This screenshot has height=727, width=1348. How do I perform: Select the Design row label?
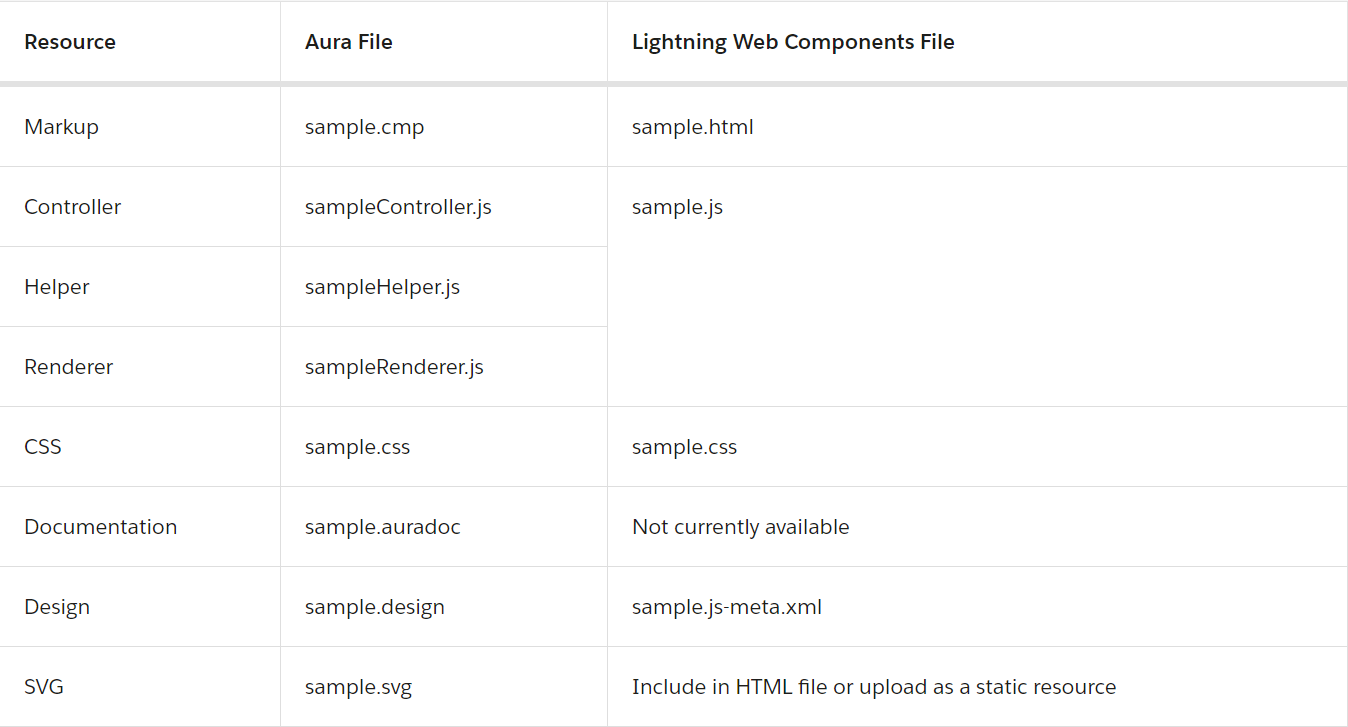click(57, 607)
